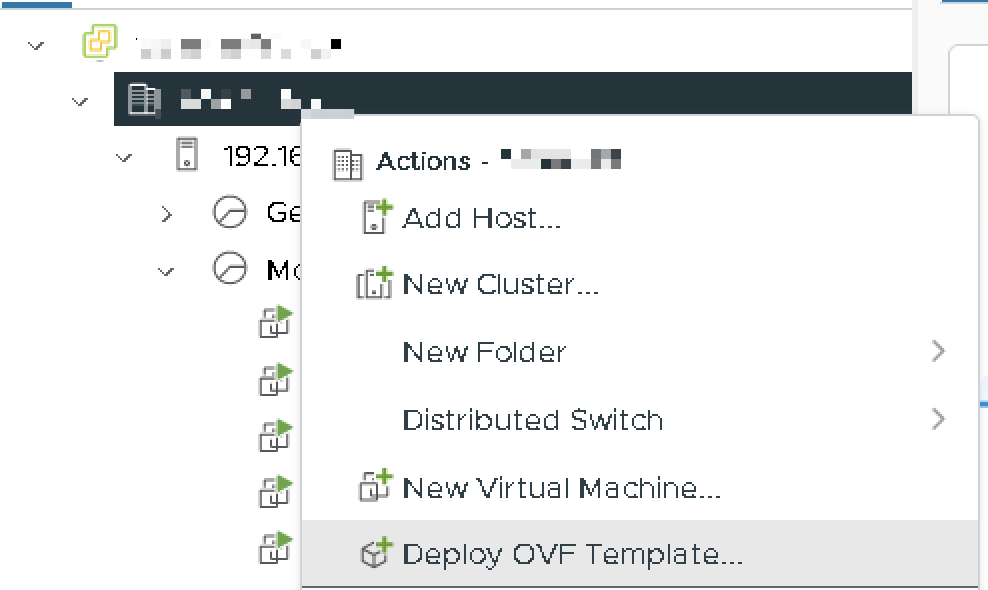988x590 pixels.
Task: Click the Deploy OVF Template icon
Action: tap(375, 554)
